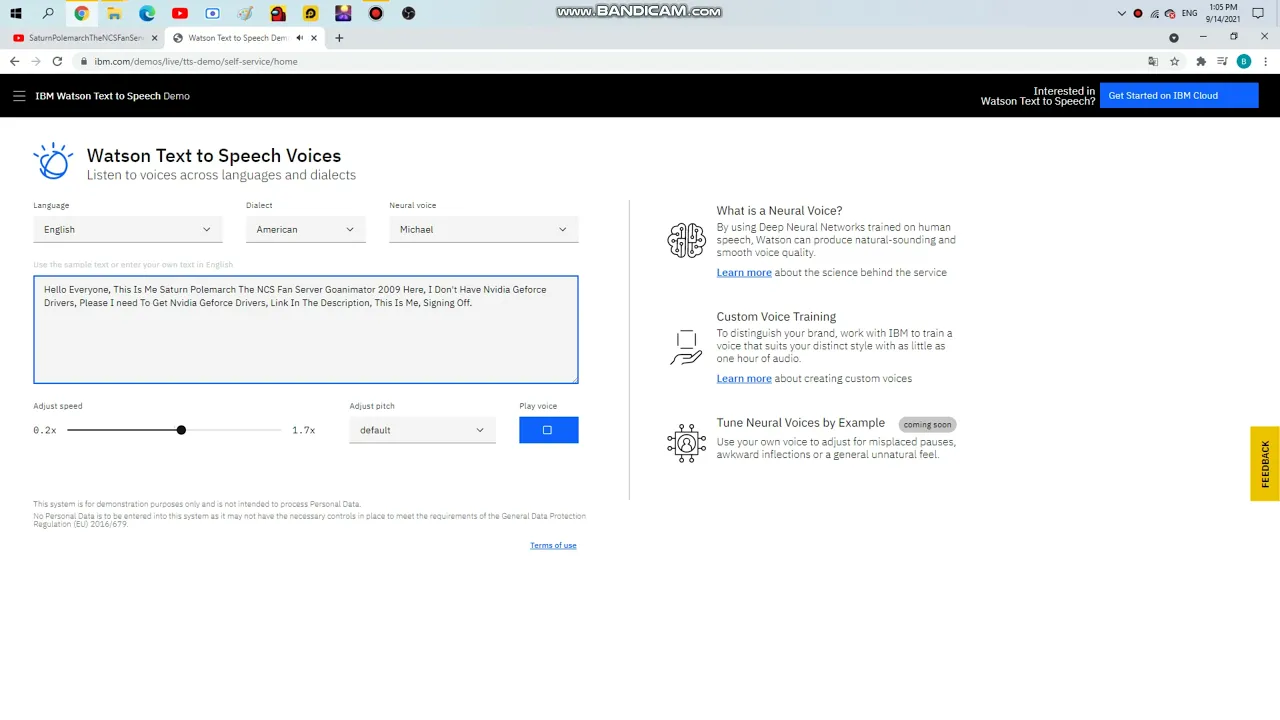
Task: Adjust the speed slider handle
Action: [x=181, y=430]
